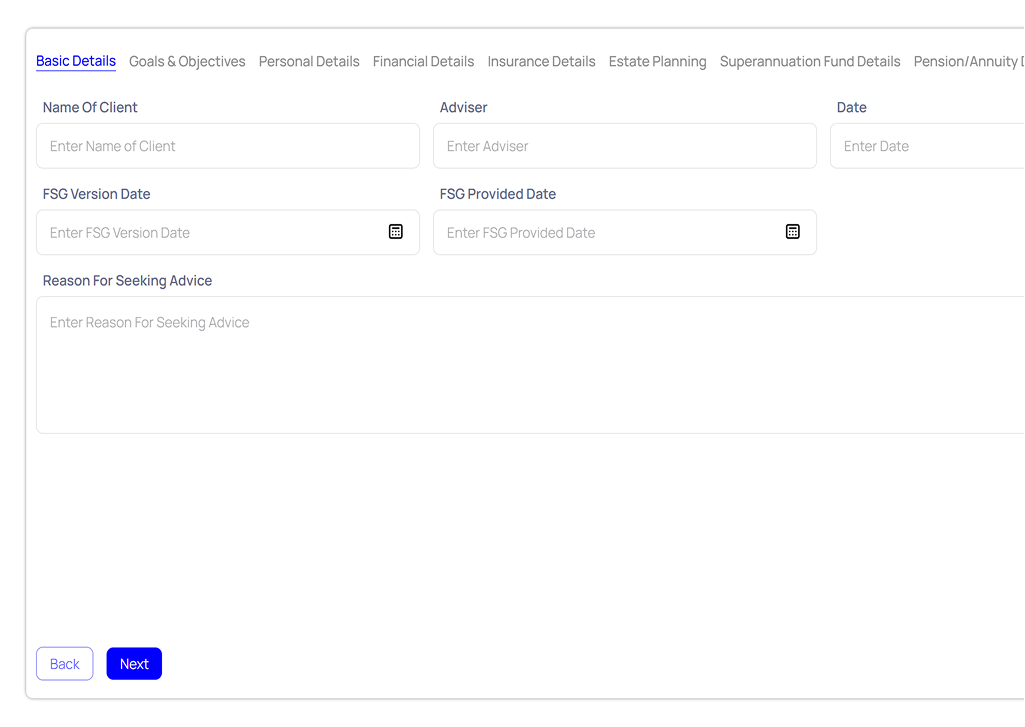Click the 'Reason For Seeking Advice' label text

coord(127,281)
